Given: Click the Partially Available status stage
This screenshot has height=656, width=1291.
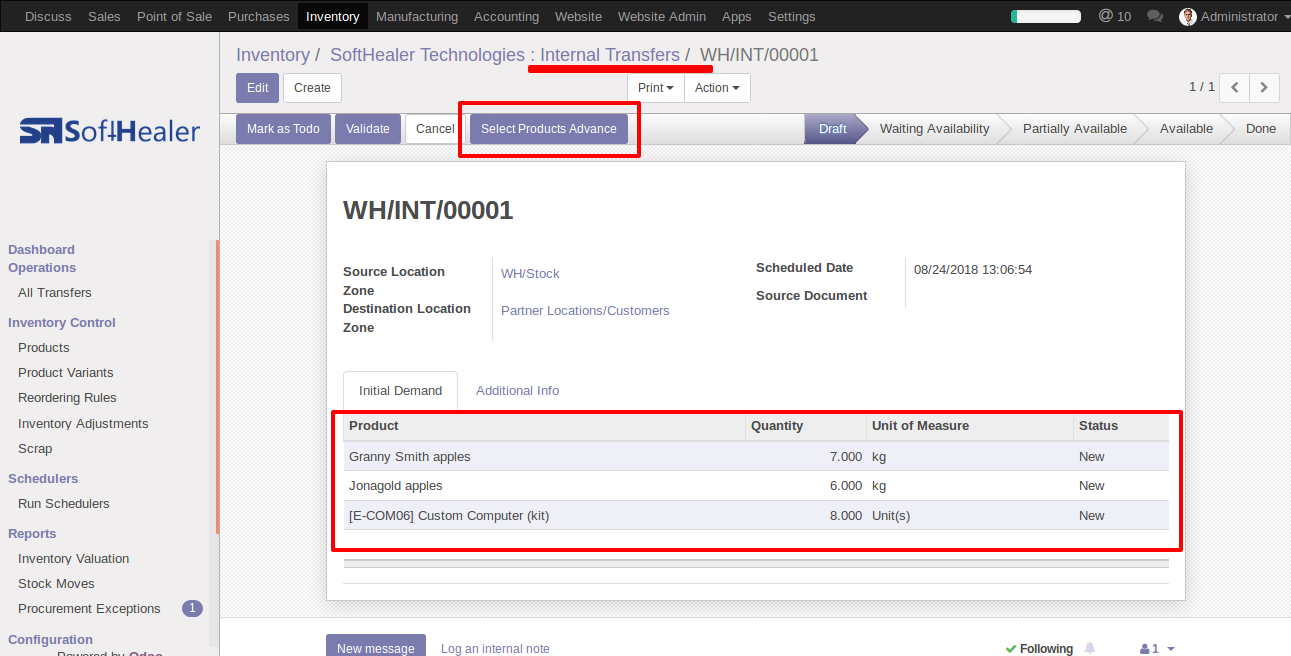Looking at the screenshot, I should (1075, 129).
